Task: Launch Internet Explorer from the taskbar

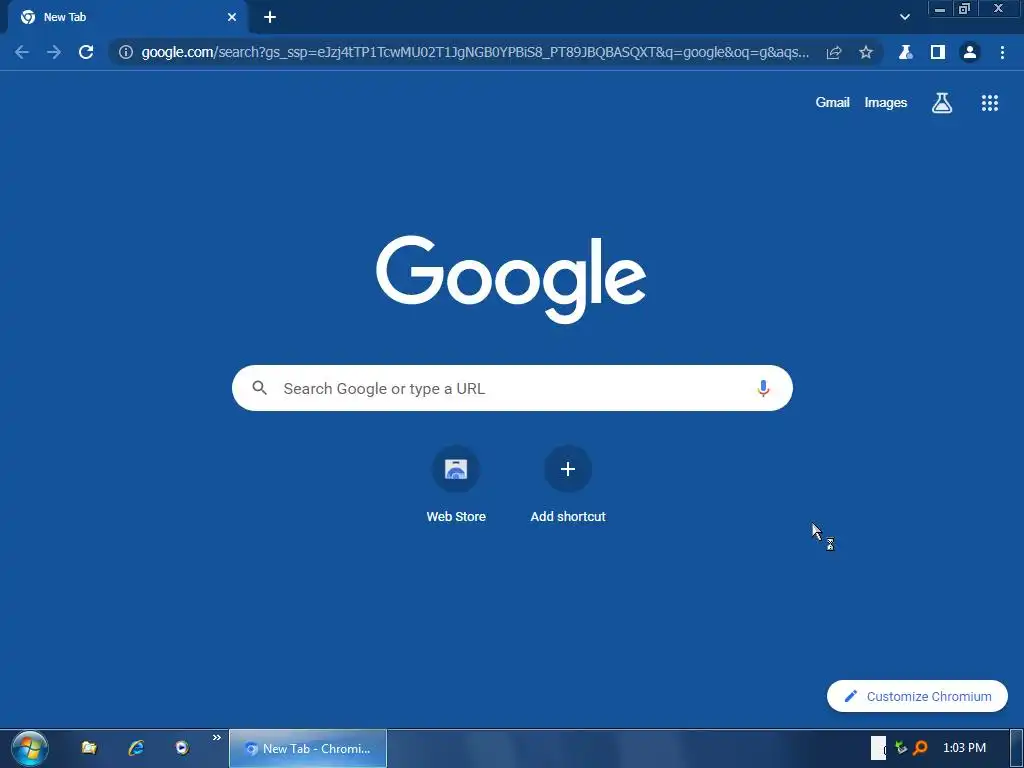Action: coord(136,748)
